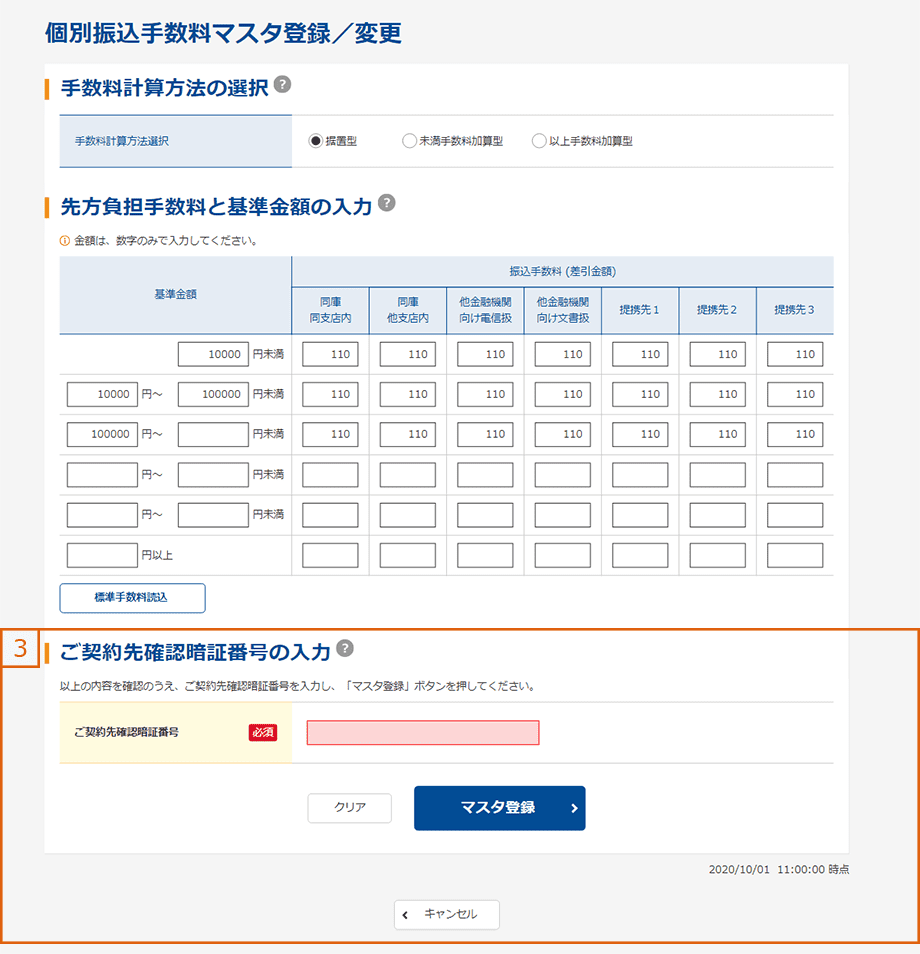
Task: Select the 据置型 radio button
Action: pyautogui.click(x=315, y=141)
